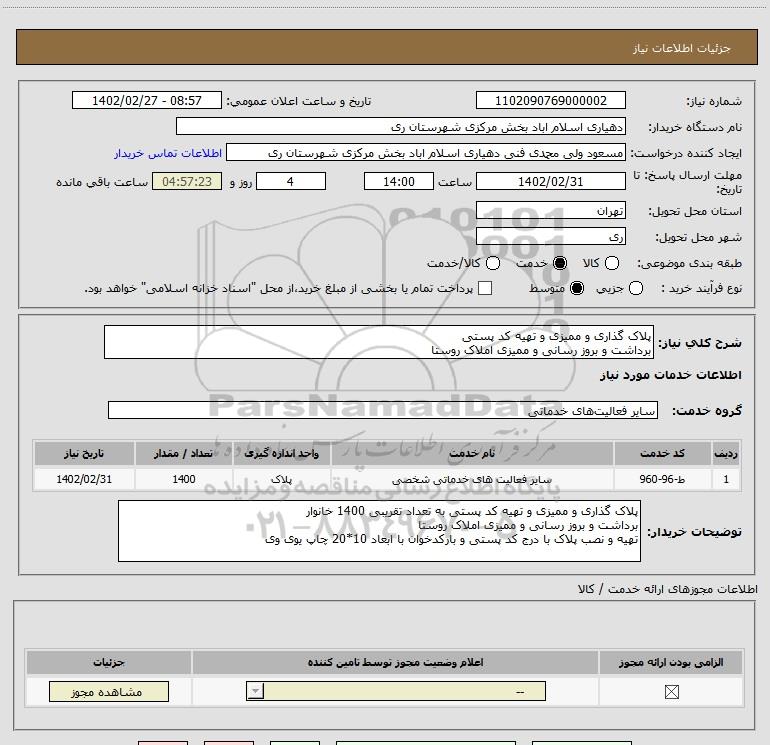770x745 pixels.
Task: Click the service name cell سایر فعالیت های خدماتی شخصی
Action: [472, 479]
